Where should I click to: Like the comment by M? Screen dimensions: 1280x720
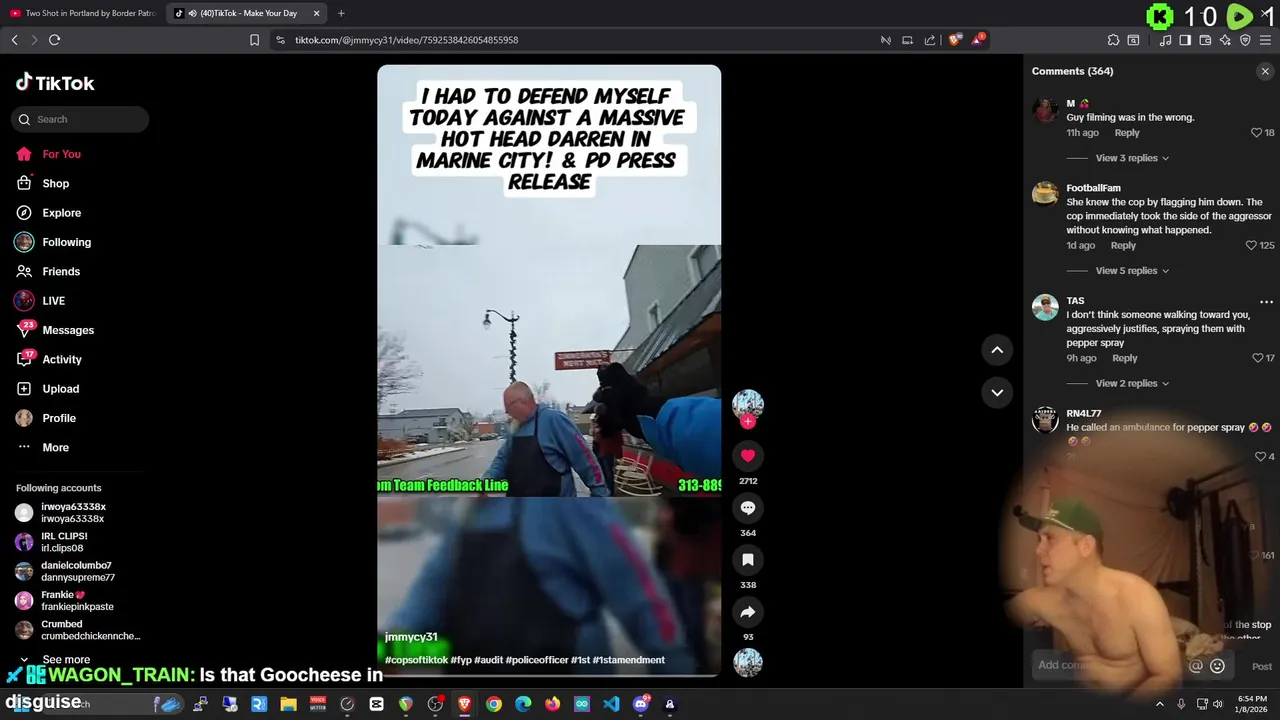[1257, 133]
